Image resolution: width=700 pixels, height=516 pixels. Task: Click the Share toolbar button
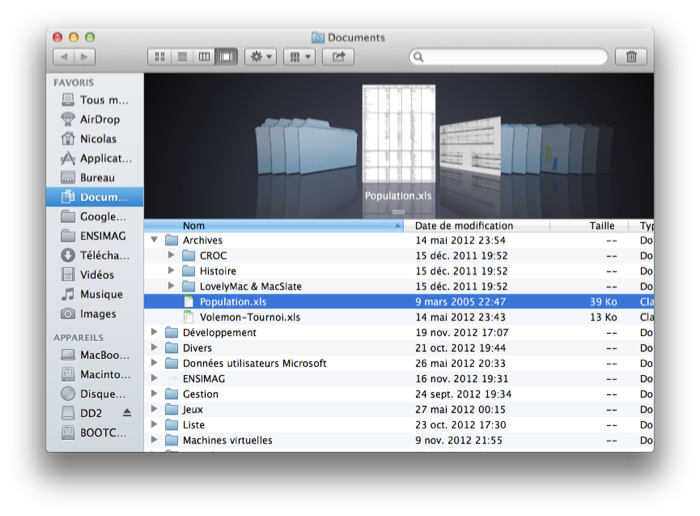(x=338, y=57)
